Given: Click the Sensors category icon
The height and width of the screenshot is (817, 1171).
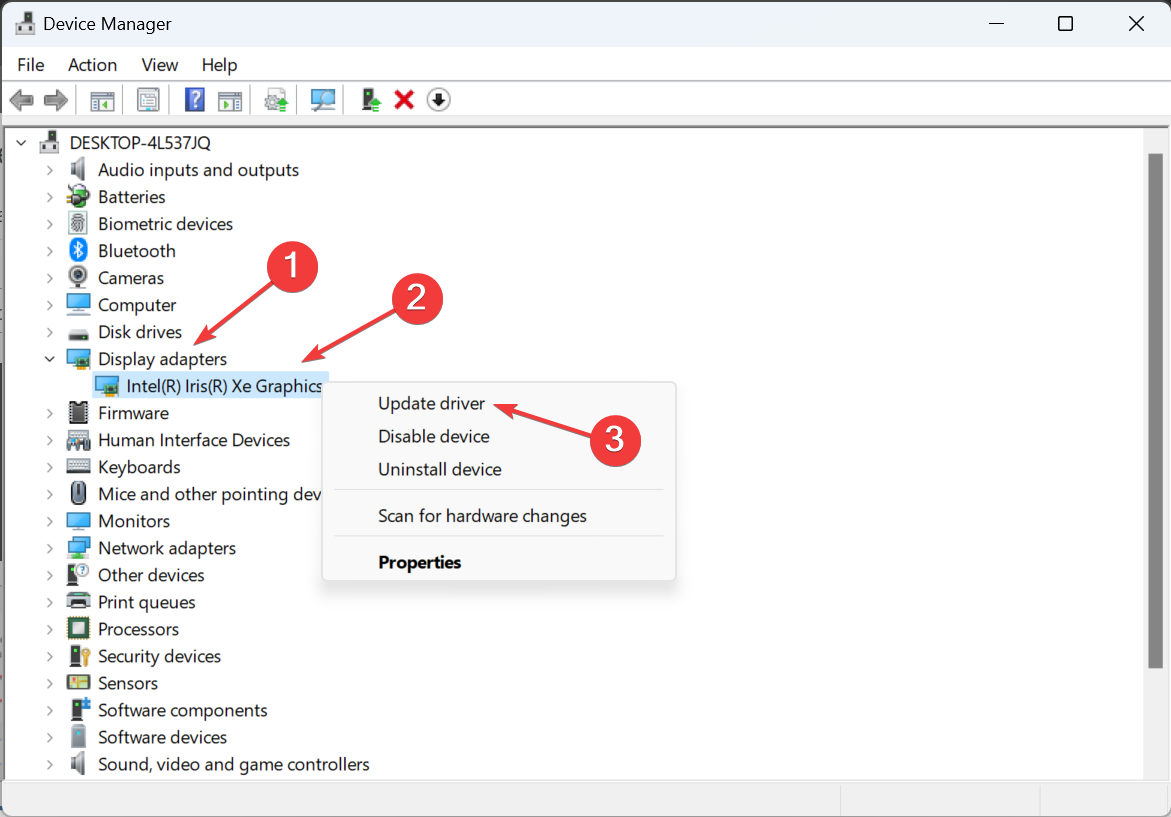Looking at the screenshot, I should pyautogui.click(x=78, y=682).
